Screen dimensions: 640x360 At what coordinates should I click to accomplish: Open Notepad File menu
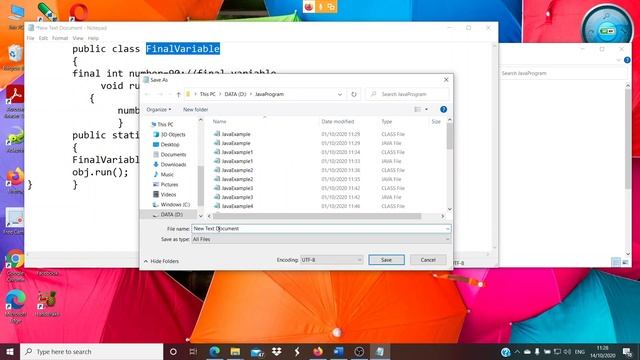(31, 38)
